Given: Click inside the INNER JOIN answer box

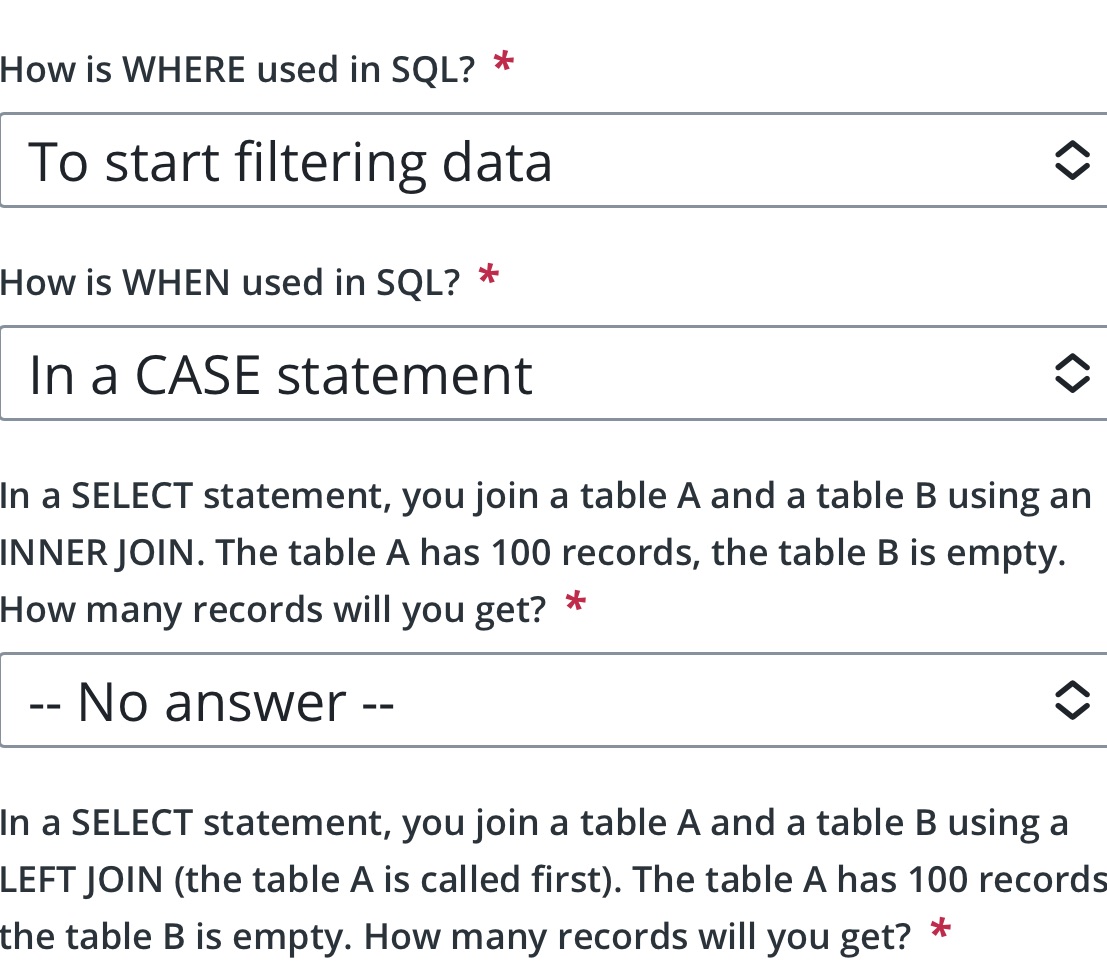Looking at the screenshot, I should pos(400,700).
